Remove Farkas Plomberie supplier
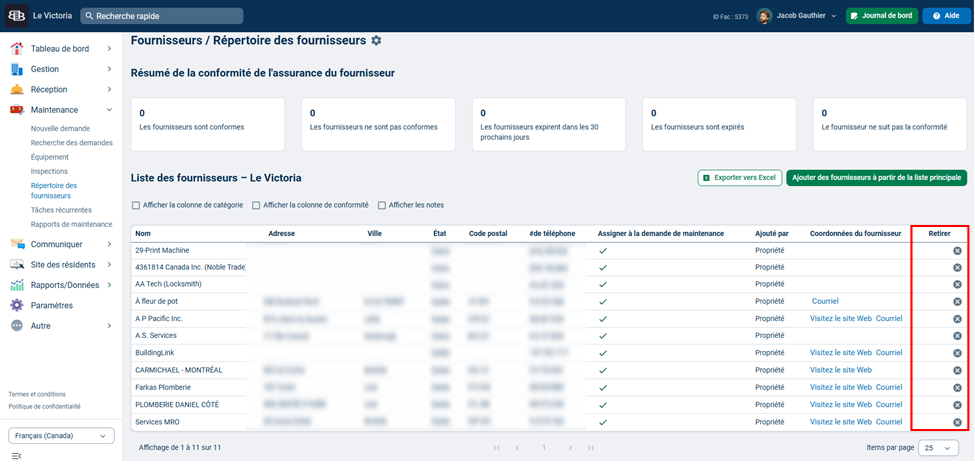The width and height of the screenshot is (975, 468). (958, 388)
